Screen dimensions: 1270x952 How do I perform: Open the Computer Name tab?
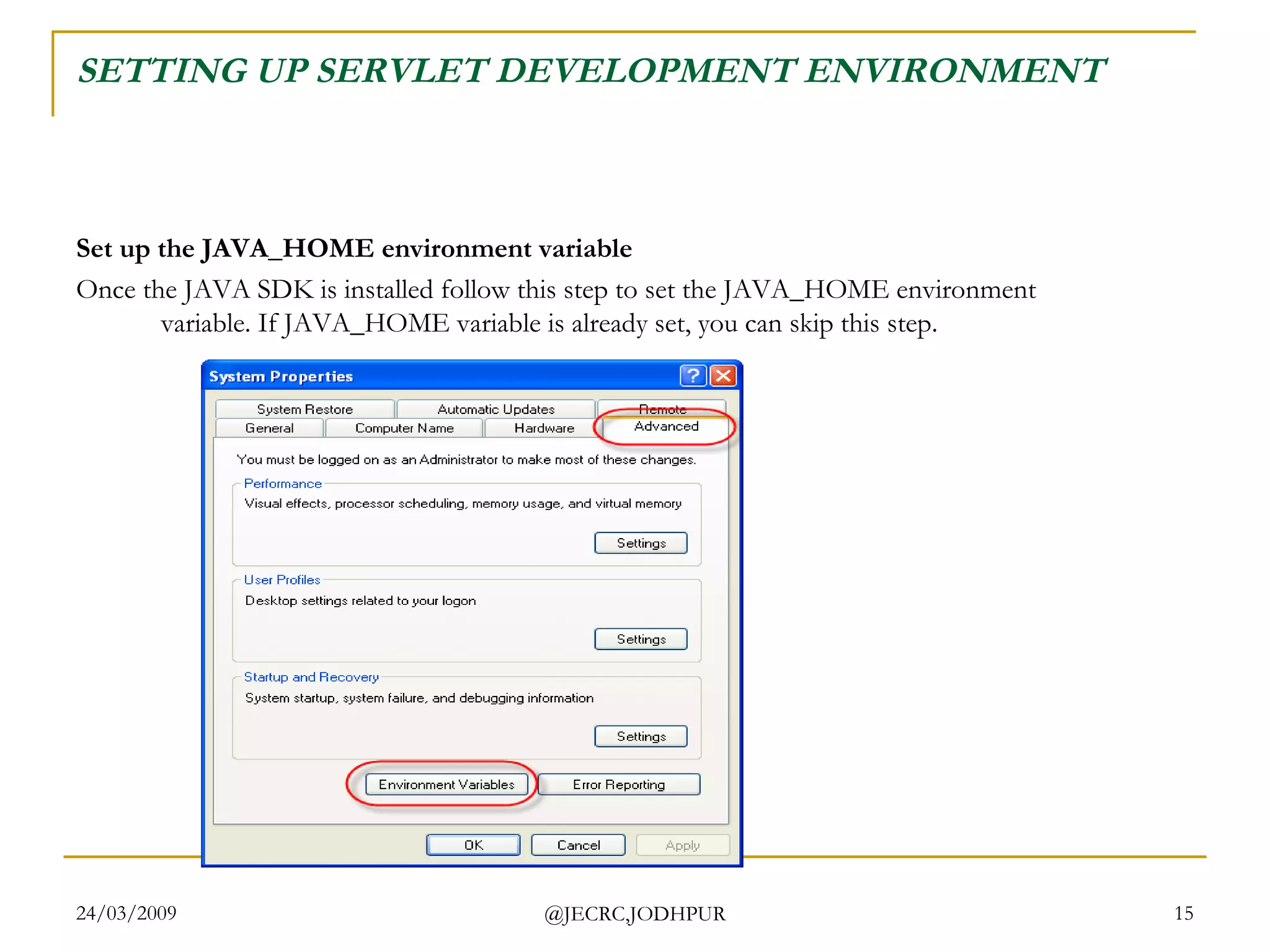click(x=404, y=428)
